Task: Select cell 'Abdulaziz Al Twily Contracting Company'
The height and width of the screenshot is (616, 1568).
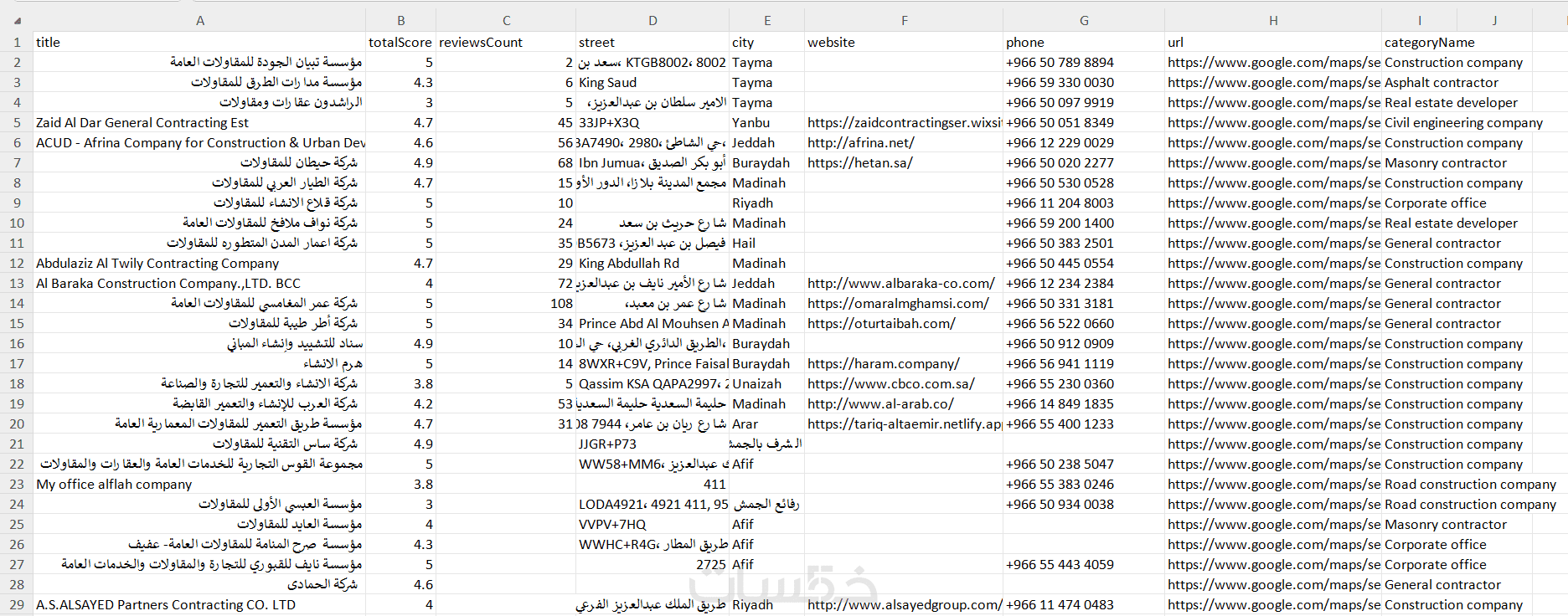Action: [x=199, y=263]
